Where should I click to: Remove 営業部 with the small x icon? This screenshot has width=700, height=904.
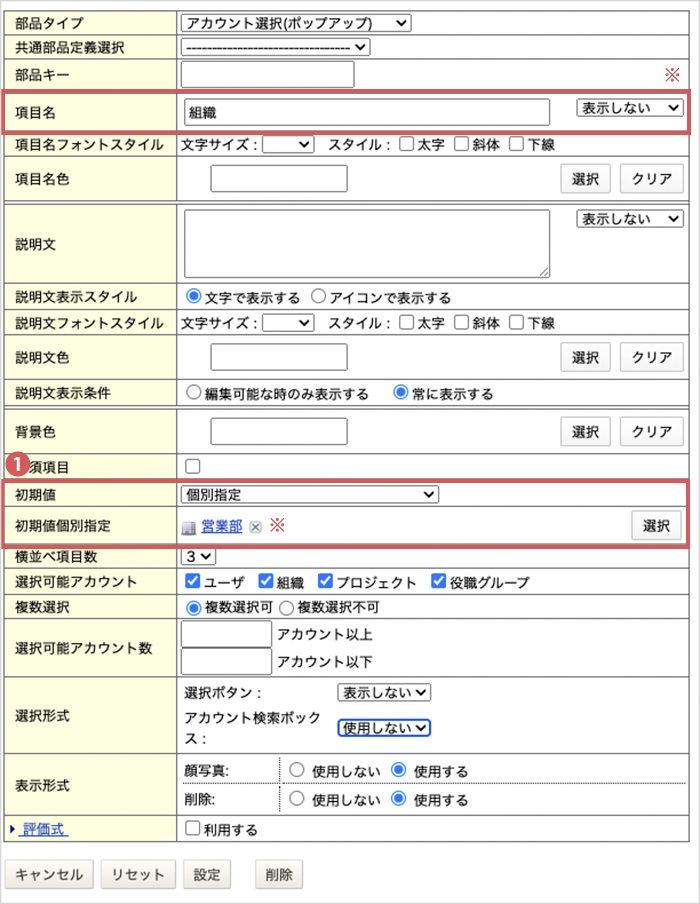(x=255, y=527)
